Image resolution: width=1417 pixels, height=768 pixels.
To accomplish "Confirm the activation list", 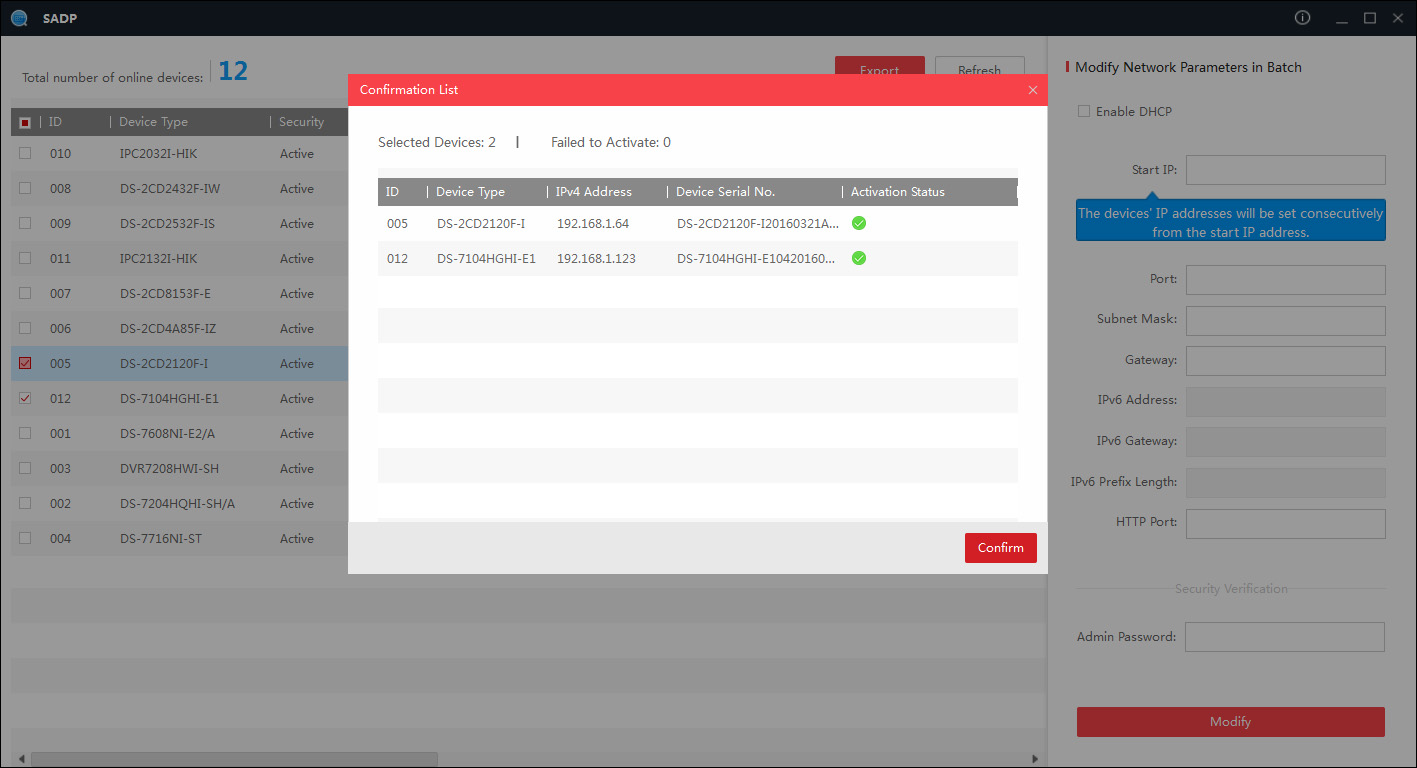I will 1001,548.
